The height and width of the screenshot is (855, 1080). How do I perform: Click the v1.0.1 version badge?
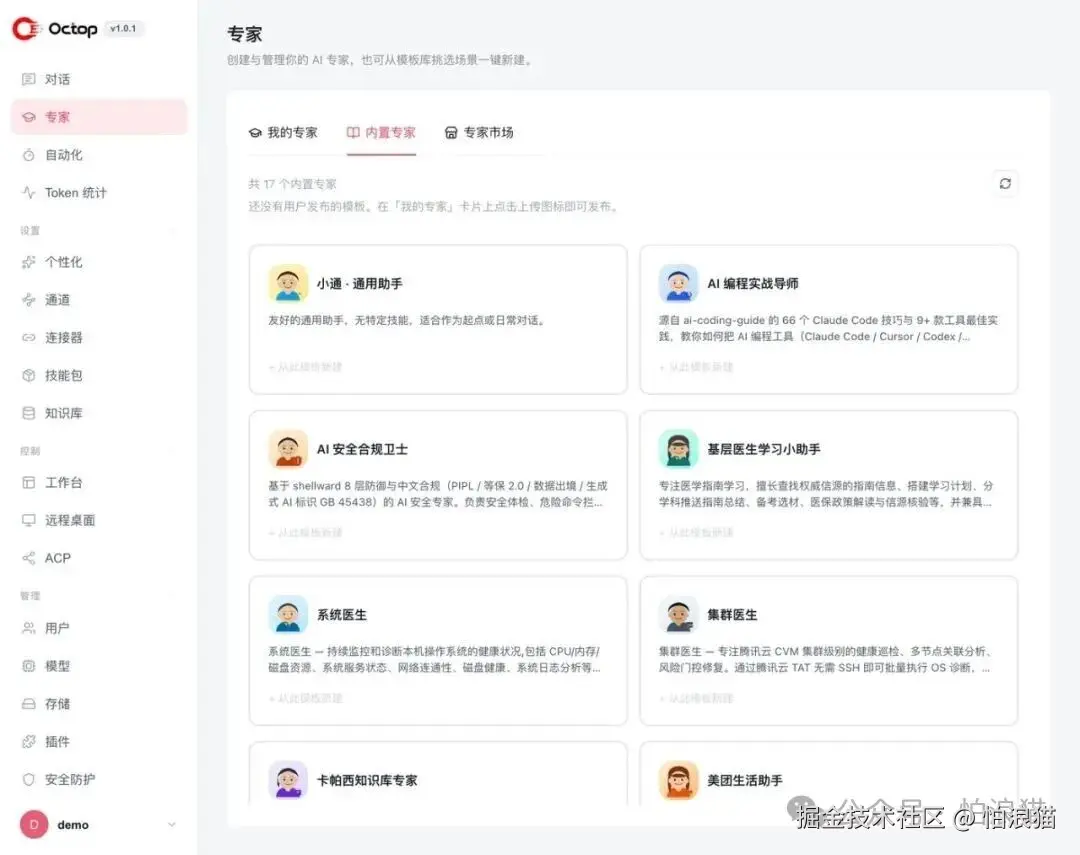[123, 28]
